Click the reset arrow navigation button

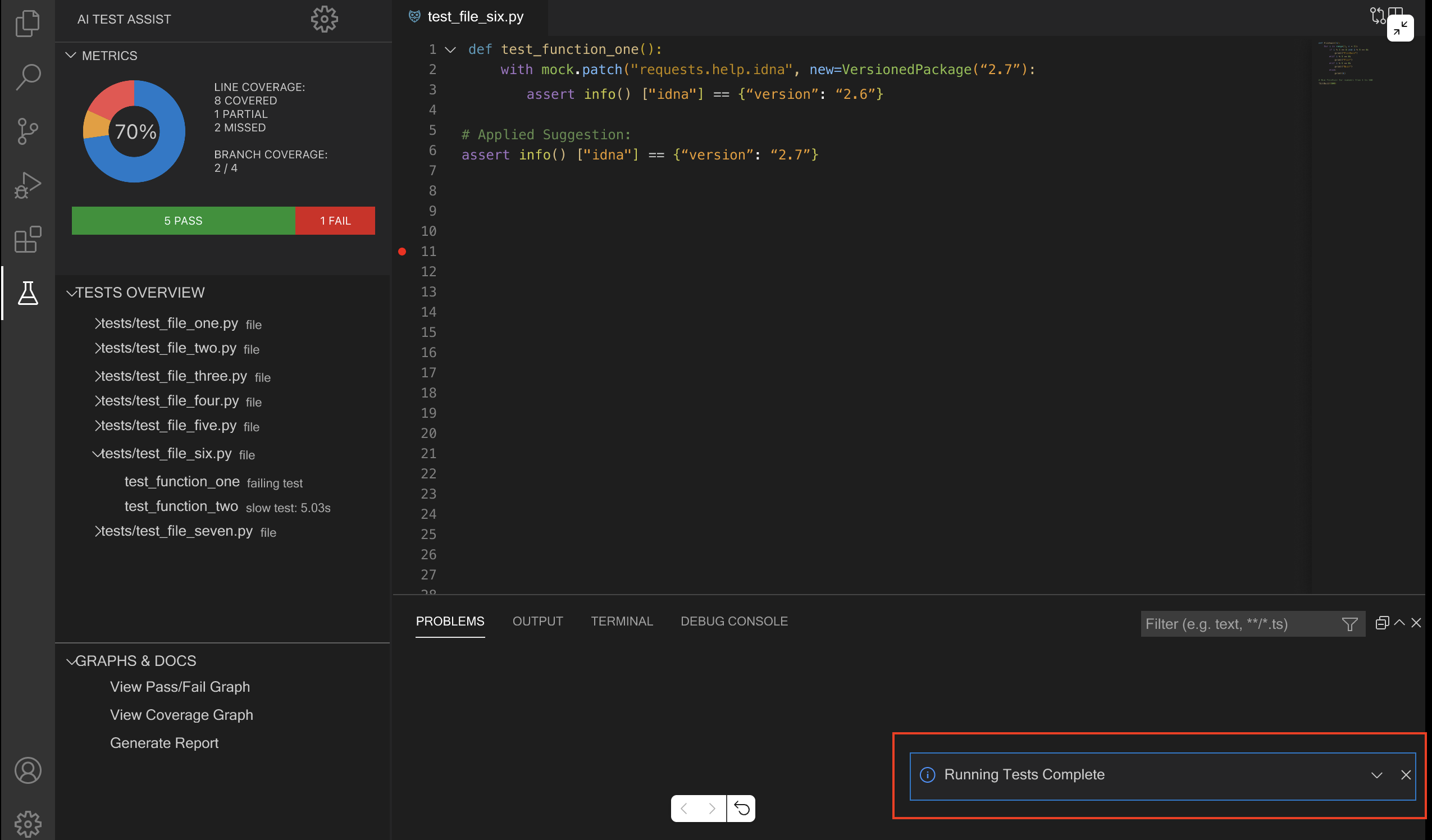point(741,808)
